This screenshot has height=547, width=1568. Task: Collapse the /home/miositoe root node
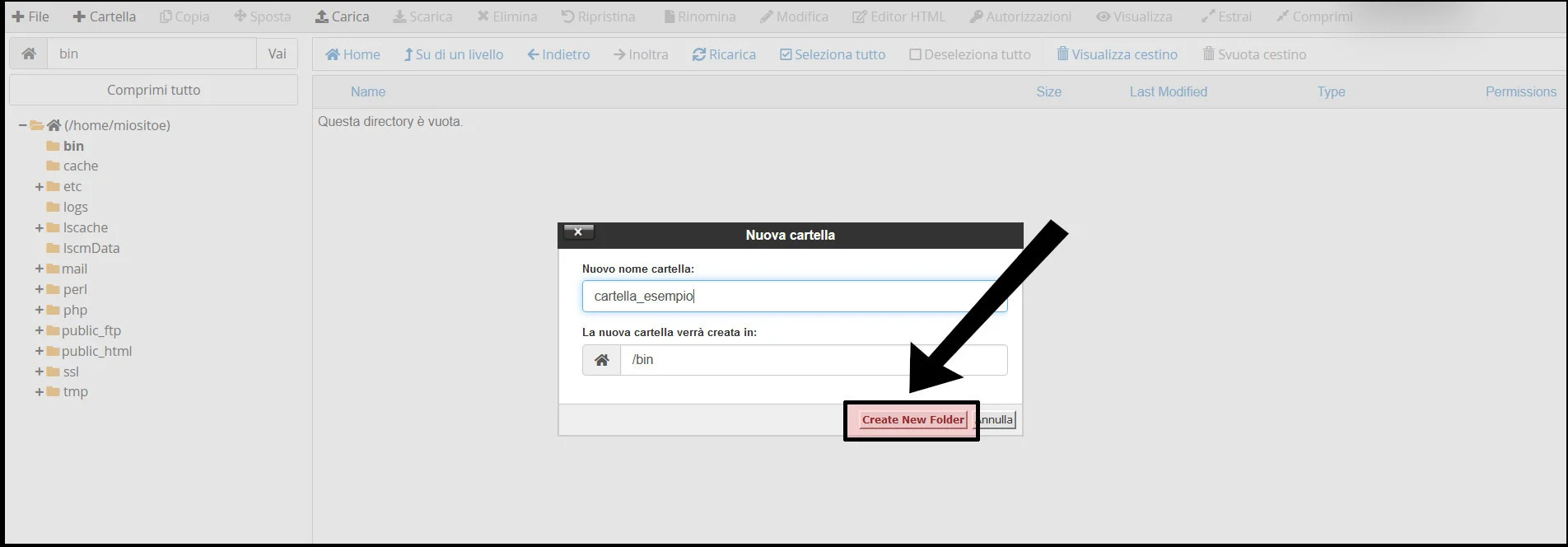pyautogui.click(x=23, y=125)
